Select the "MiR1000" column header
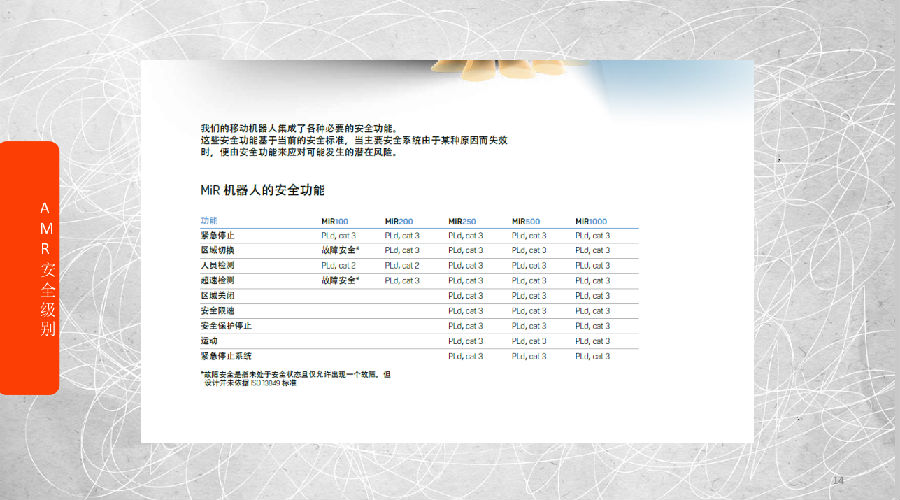 (591, 221)
